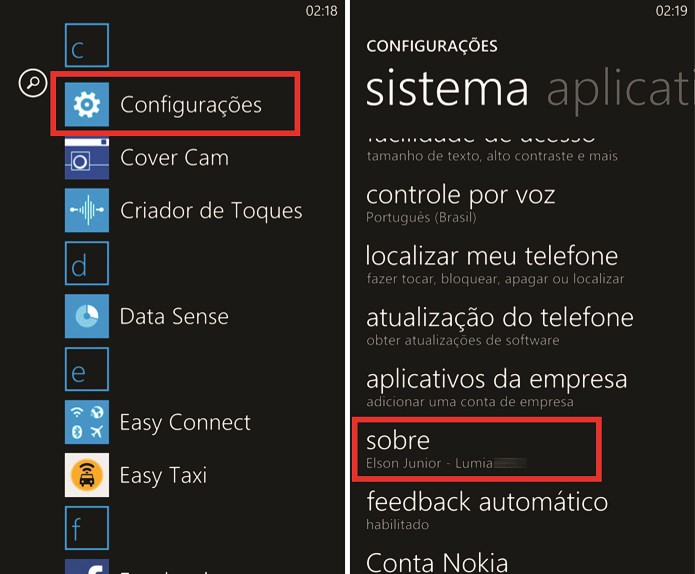The width and height of the screenshot is (695, 574).
Task: Tap the search magnifier icon
Action: [x=32, y=84]
